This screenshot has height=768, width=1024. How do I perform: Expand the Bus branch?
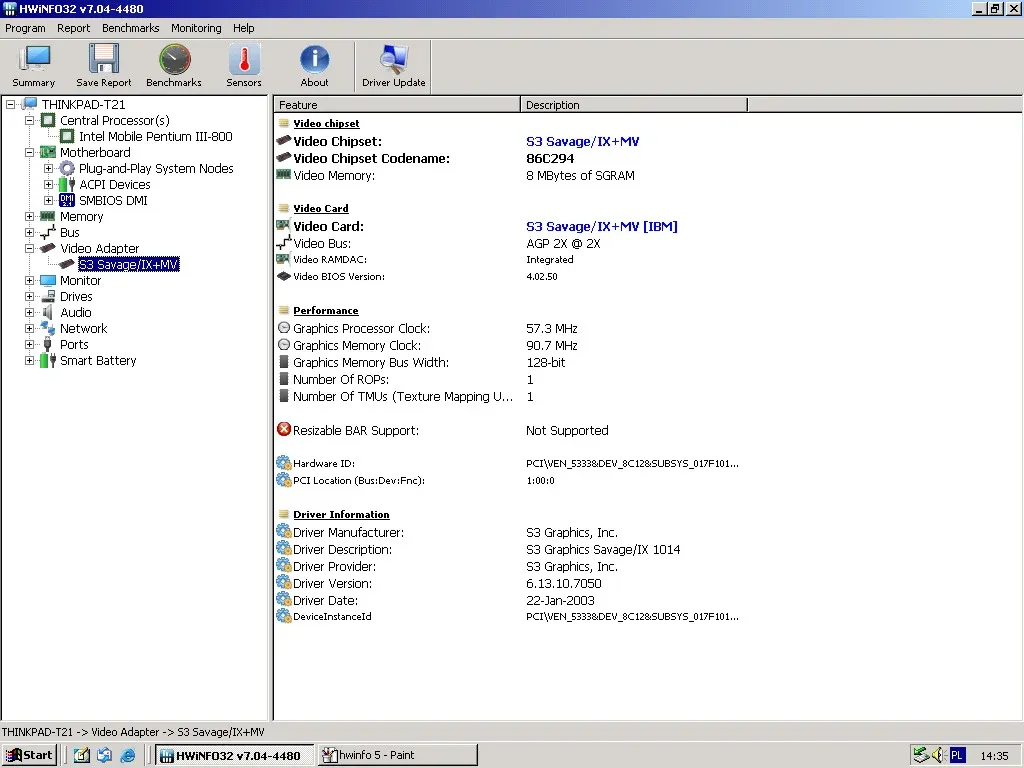29,232
